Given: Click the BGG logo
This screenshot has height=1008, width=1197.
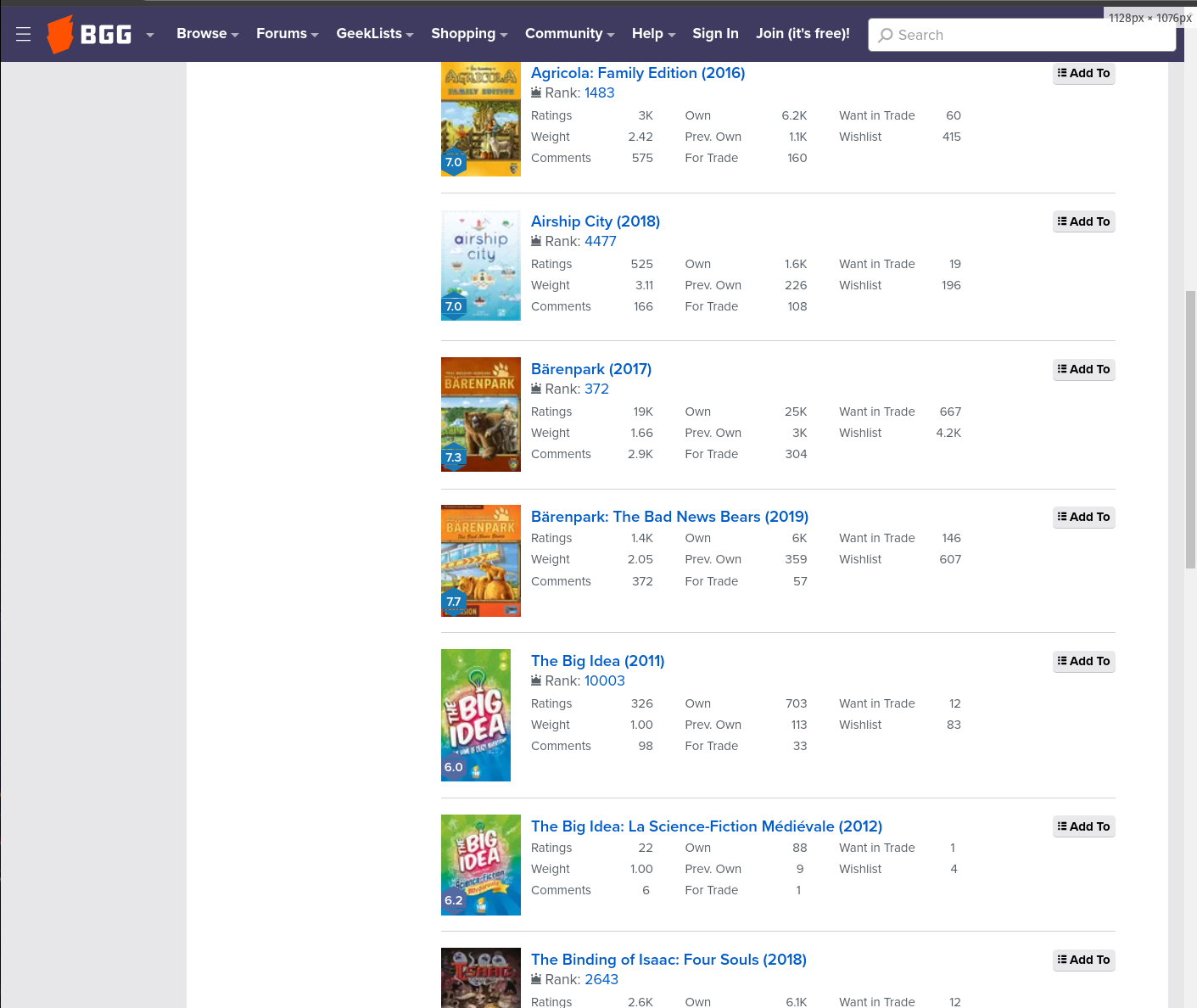Looking at the screenshot, I should (90, 34).
